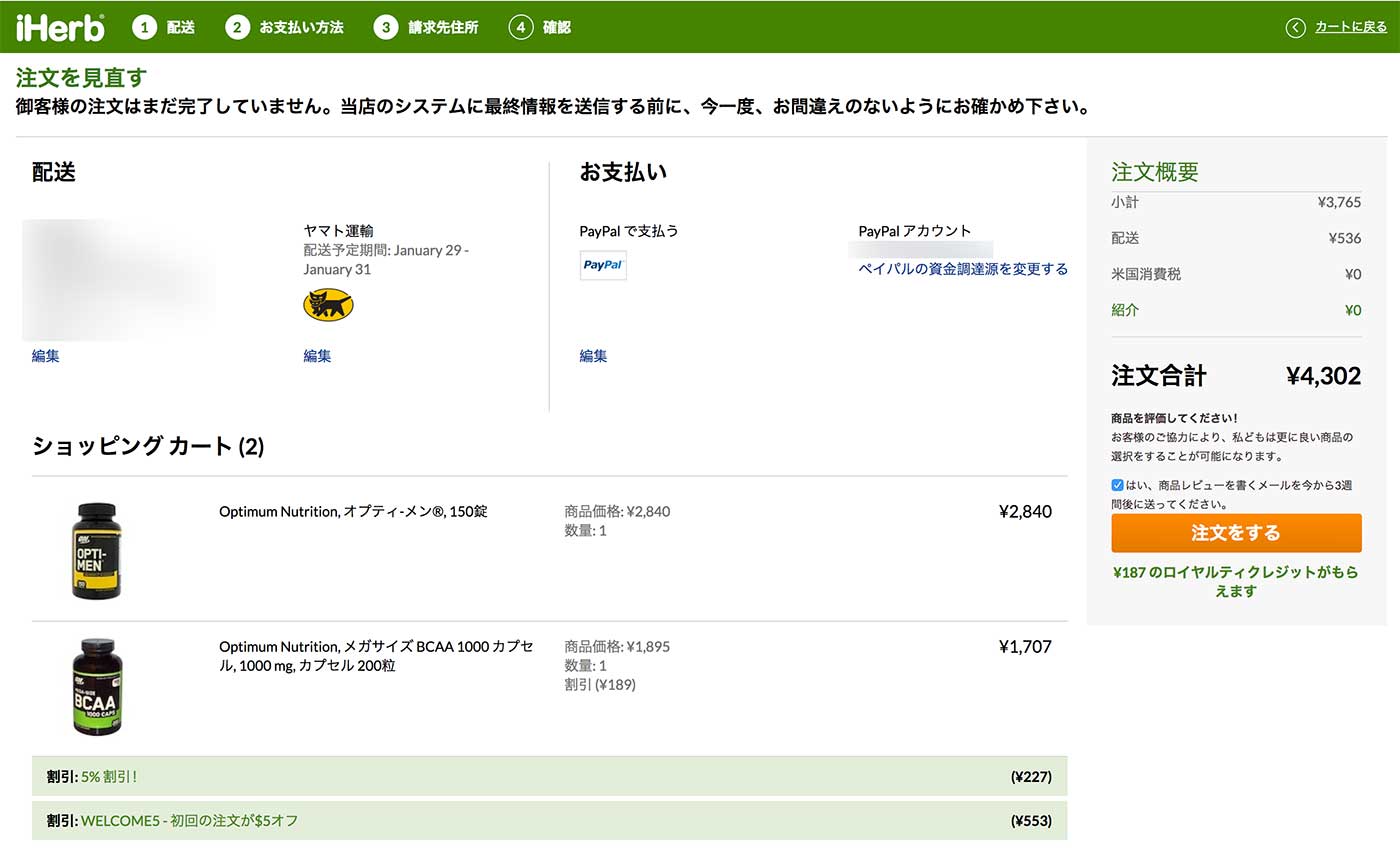
Task: Click the ショッピング カート (2) heading
Action: [148, 446]
